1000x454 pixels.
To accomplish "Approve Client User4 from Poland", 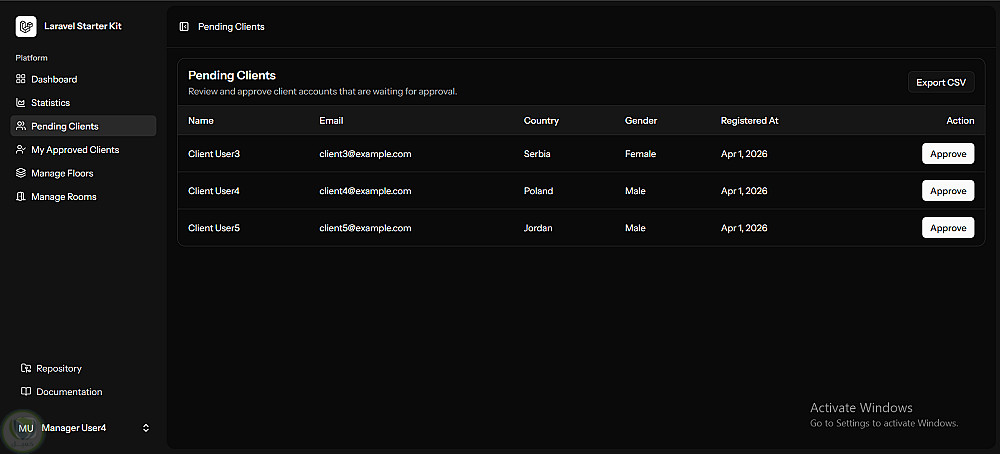I will 947,191.
